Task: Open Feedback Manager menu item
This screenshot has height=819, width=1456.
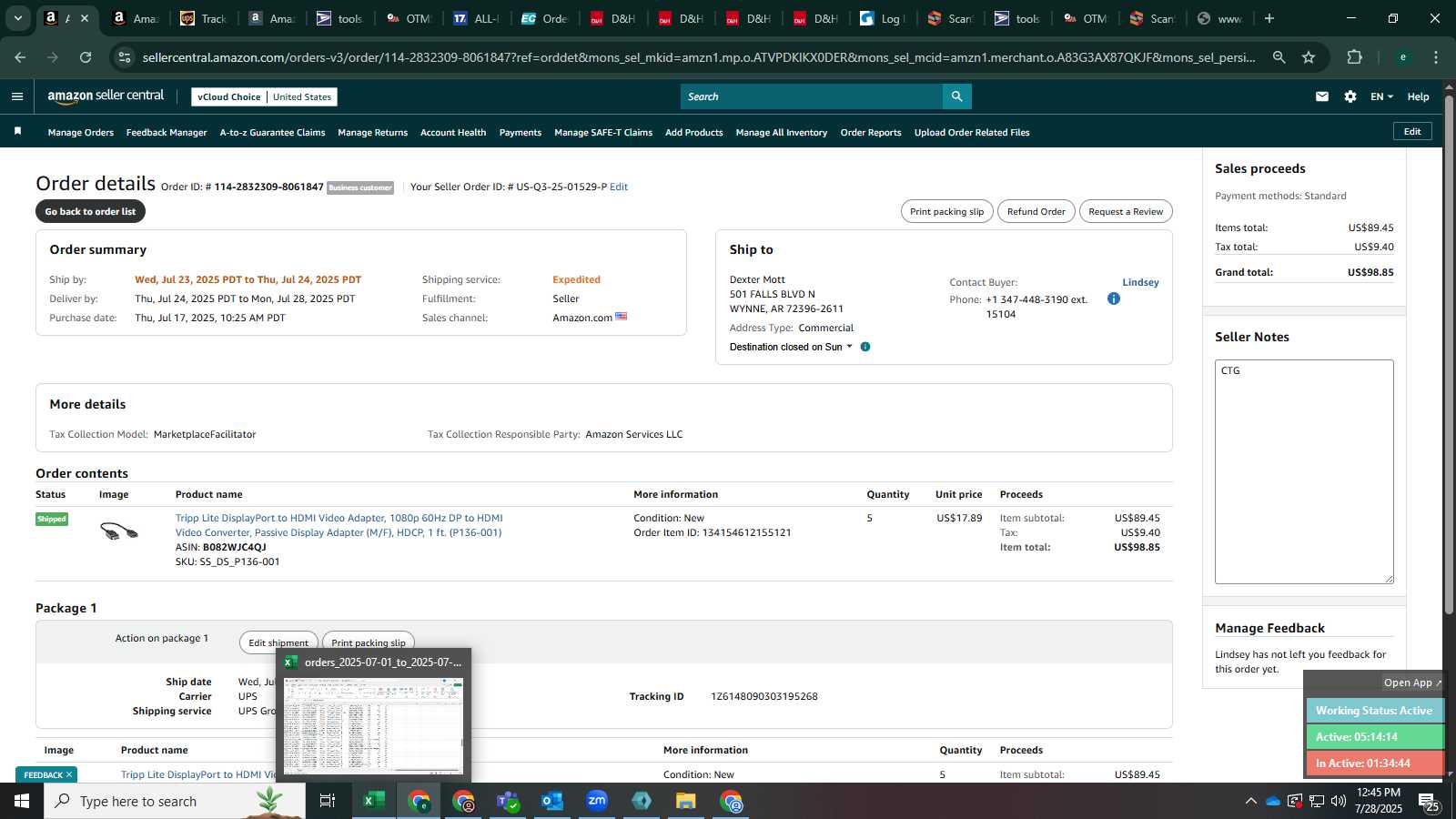Action: point(167,133)
